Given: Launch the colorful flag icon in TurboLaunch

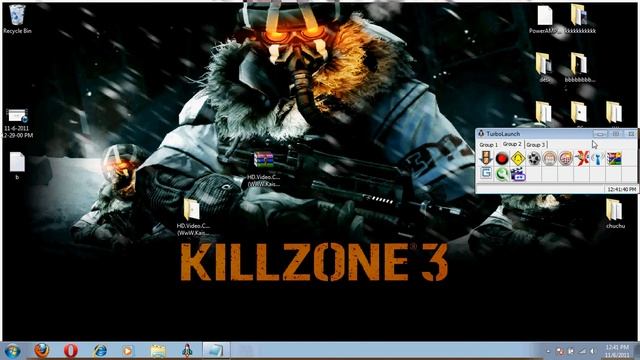Looking at the screenshot, I should pyautogui.click(x=614, y=158).
